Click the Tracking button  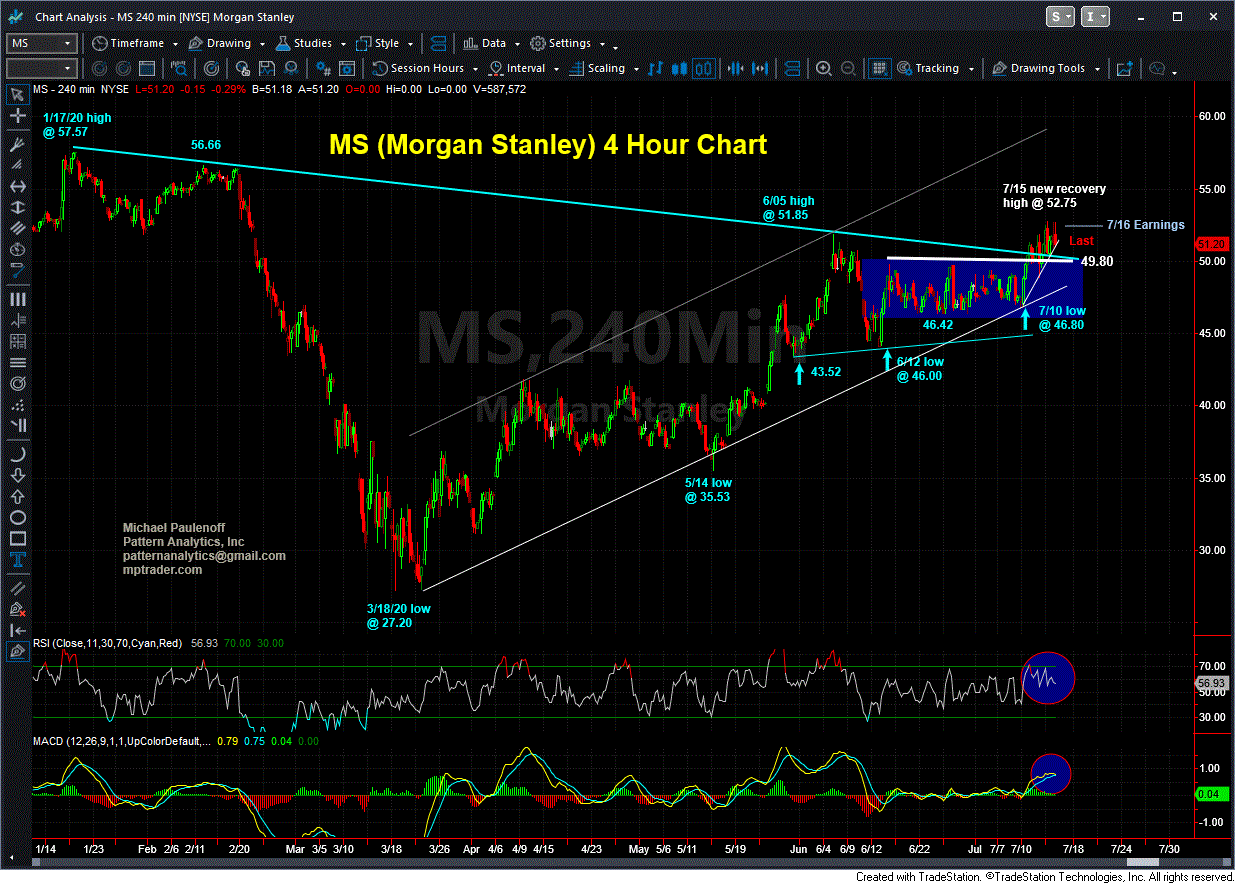(x=929, y=68)
